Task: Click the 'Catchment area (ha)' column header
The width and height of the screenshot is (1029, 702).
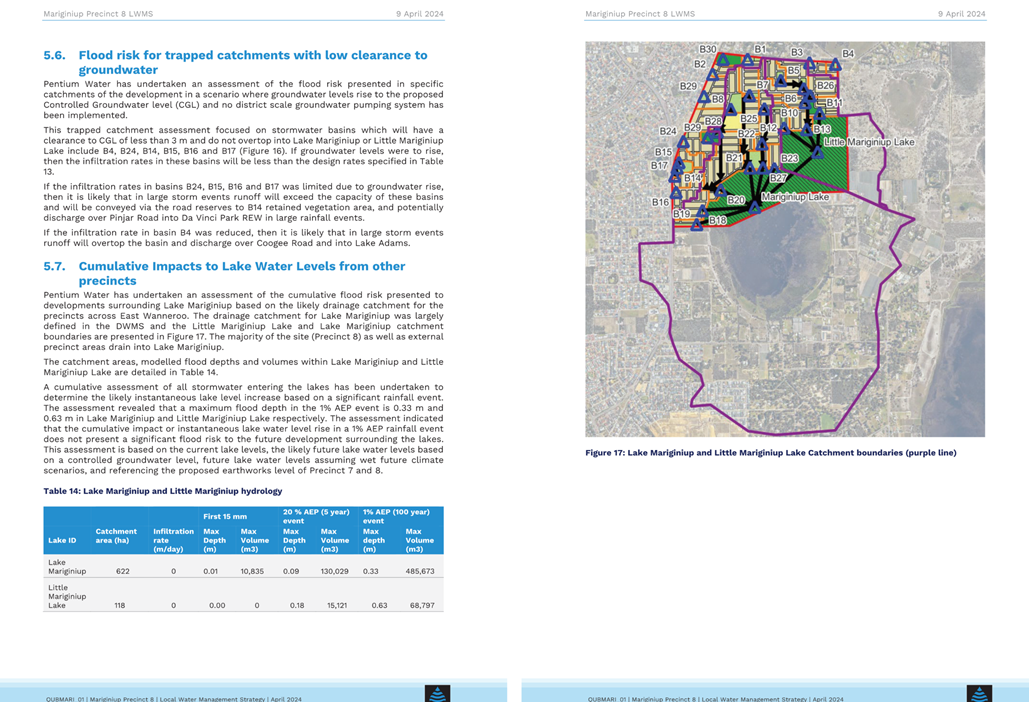Action: tap(116, 536)
